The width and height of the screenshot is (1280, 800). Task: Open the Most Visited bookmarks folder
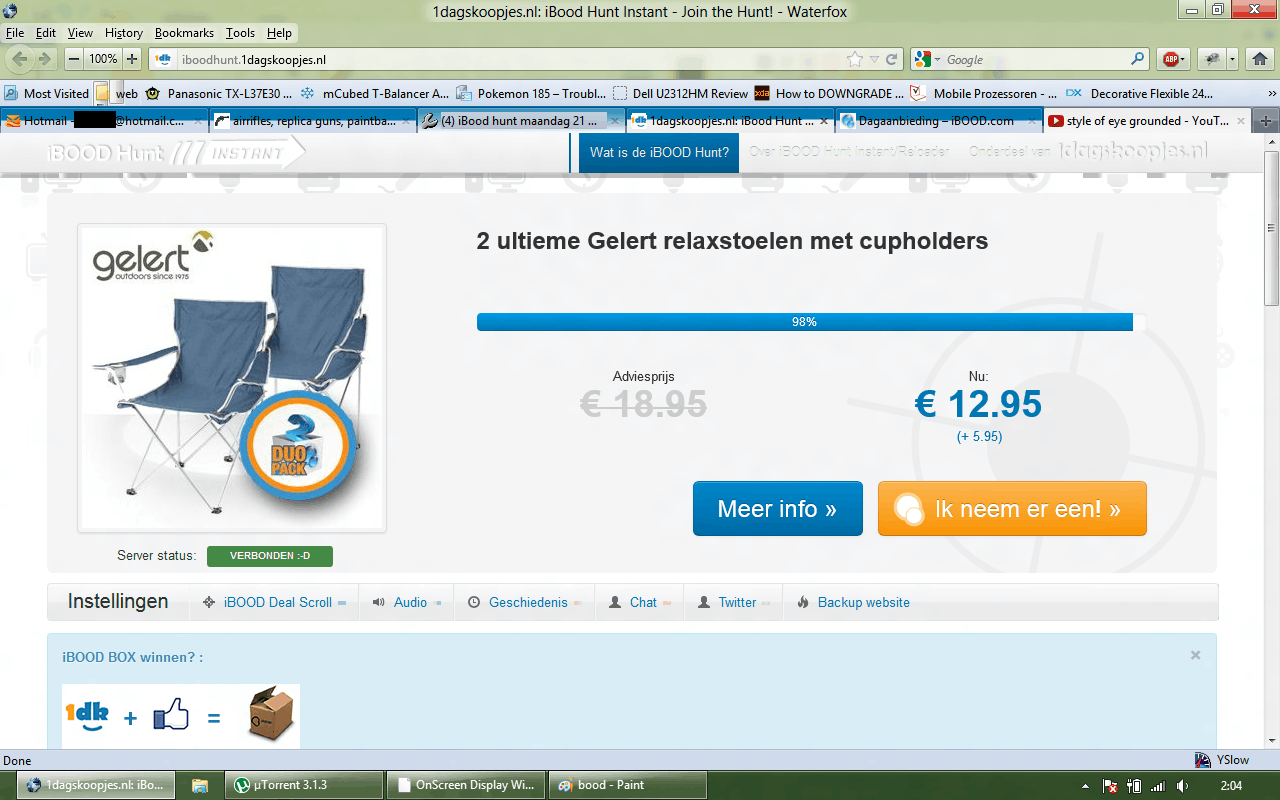(x=46, y=93)
